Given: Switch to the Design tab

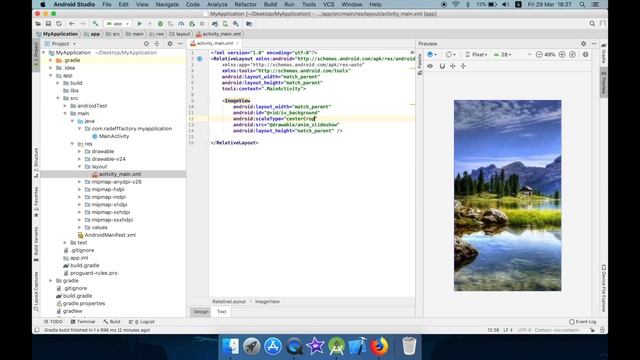Looking at the screenshot, I should [201, 312].
